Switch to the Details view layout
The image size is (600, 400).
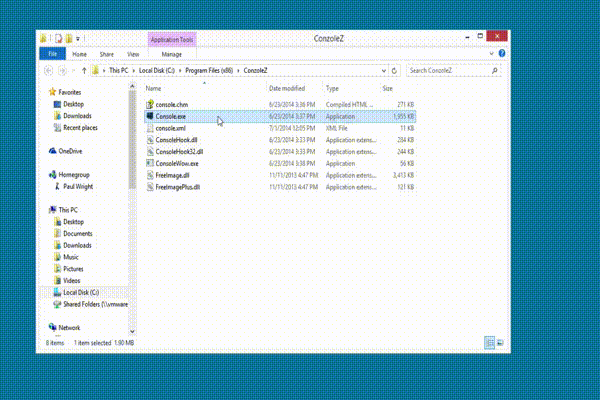click(489, 343)
